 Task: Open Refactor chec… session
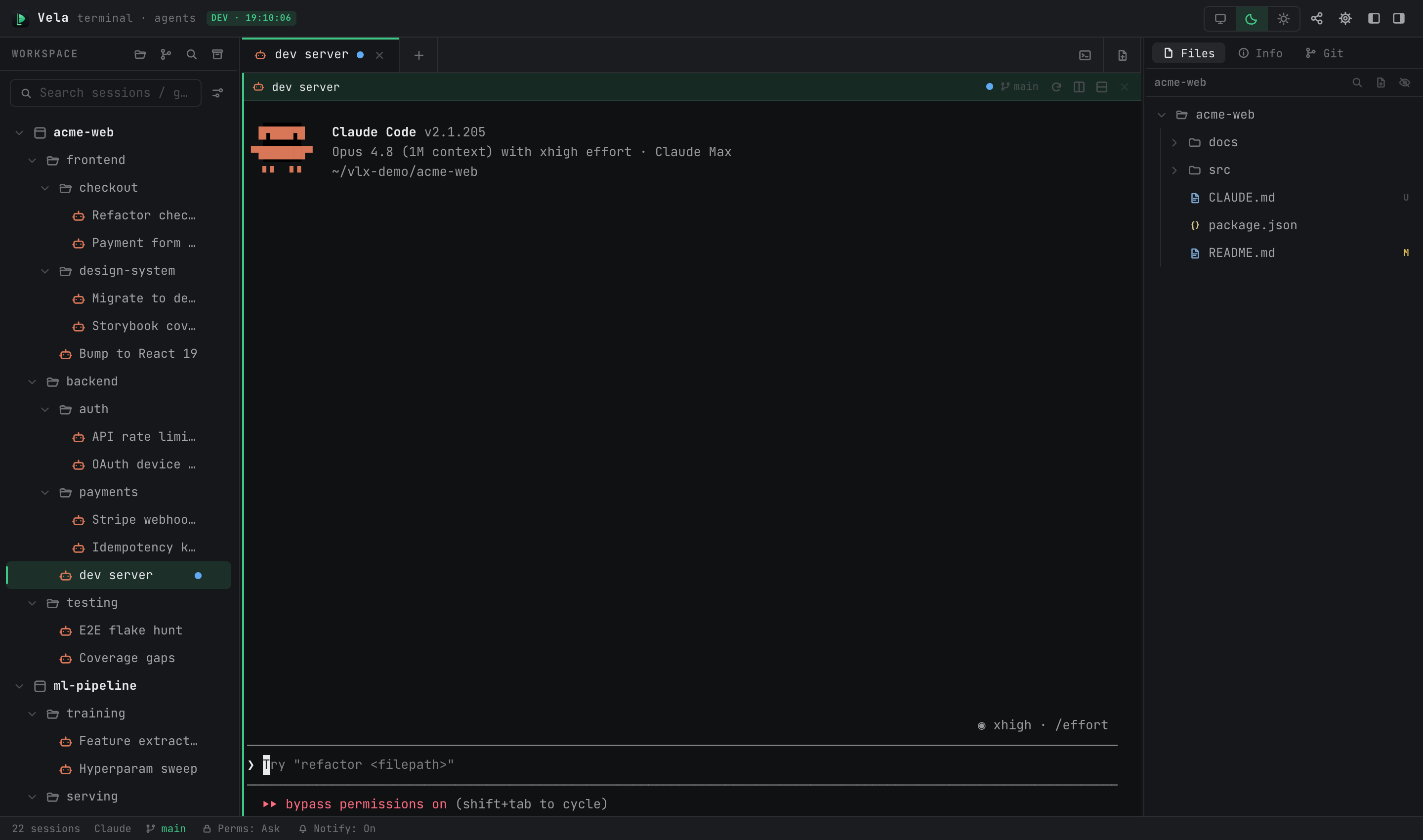(118, 215)
